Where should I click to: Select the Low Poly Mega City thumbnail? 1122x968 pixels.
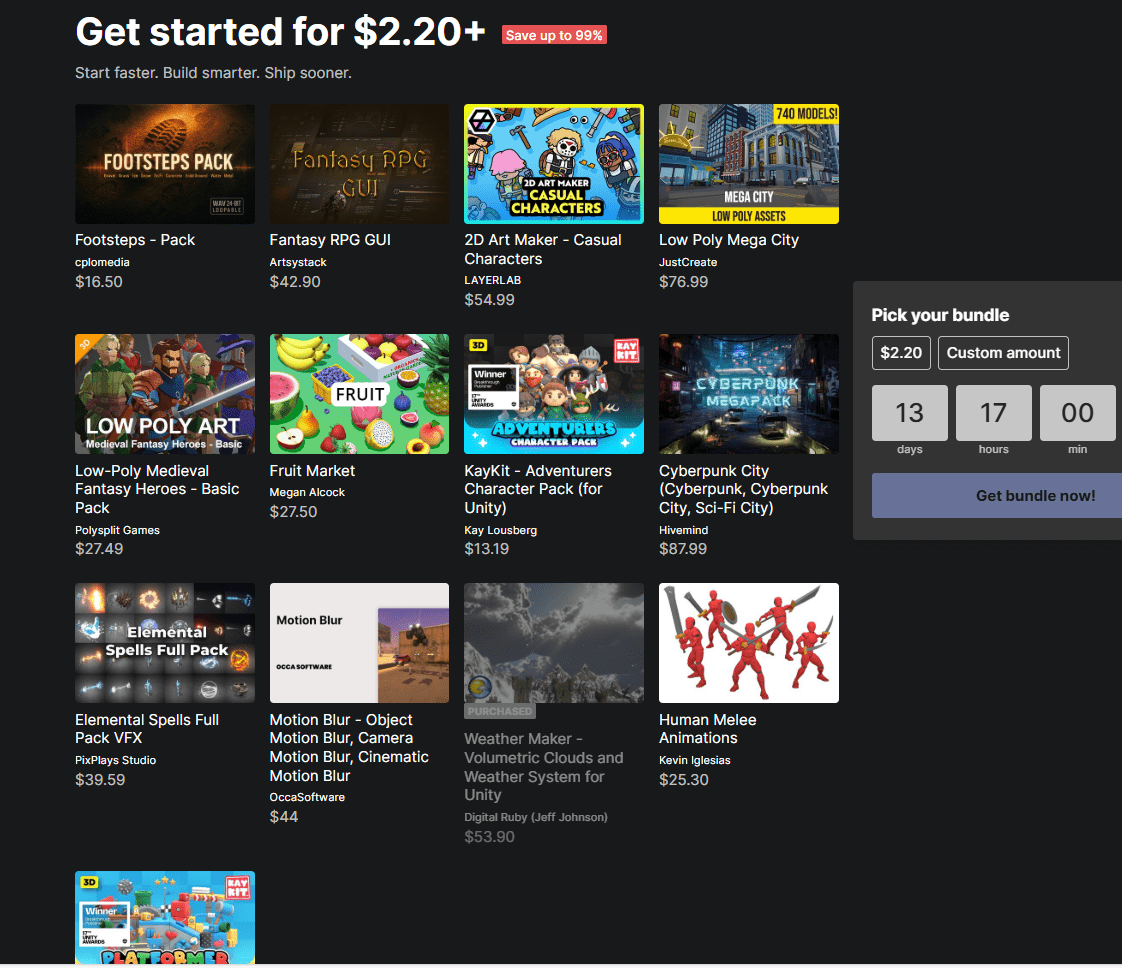[748, 164]
